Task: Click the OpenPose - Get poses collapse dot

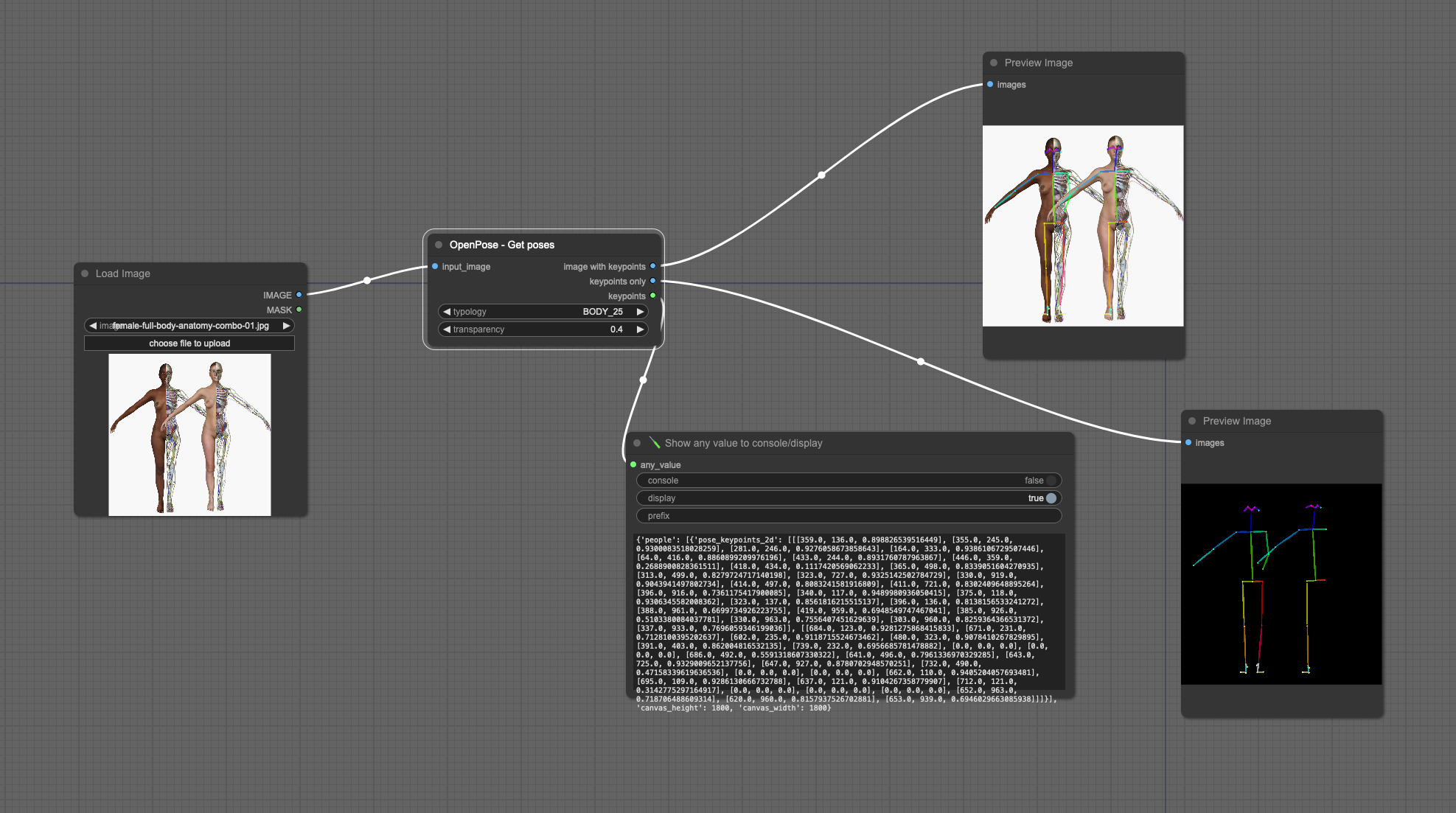Action: [x=439, y=245]
